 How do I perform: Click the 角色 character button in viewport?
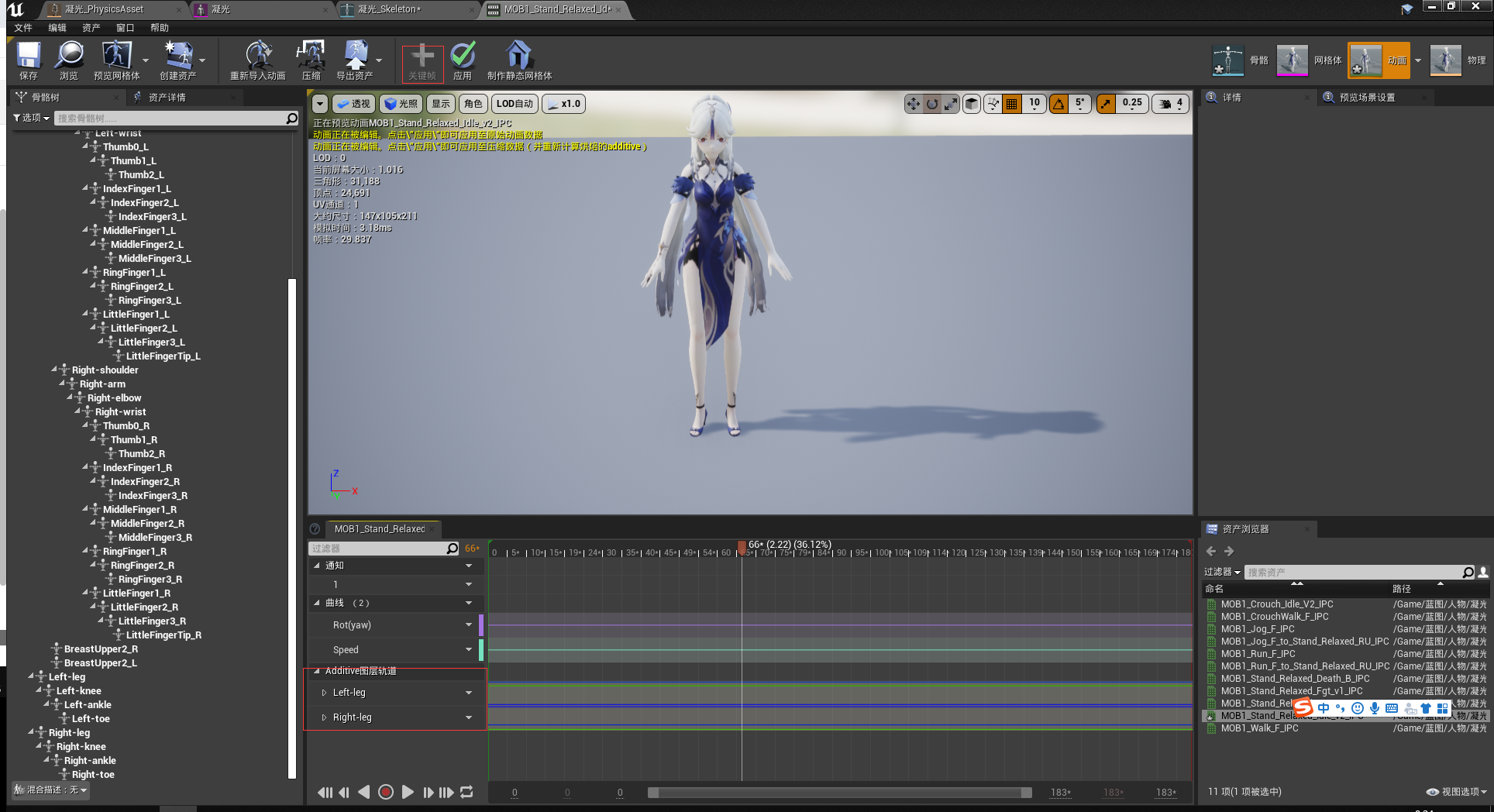point(473,104)
